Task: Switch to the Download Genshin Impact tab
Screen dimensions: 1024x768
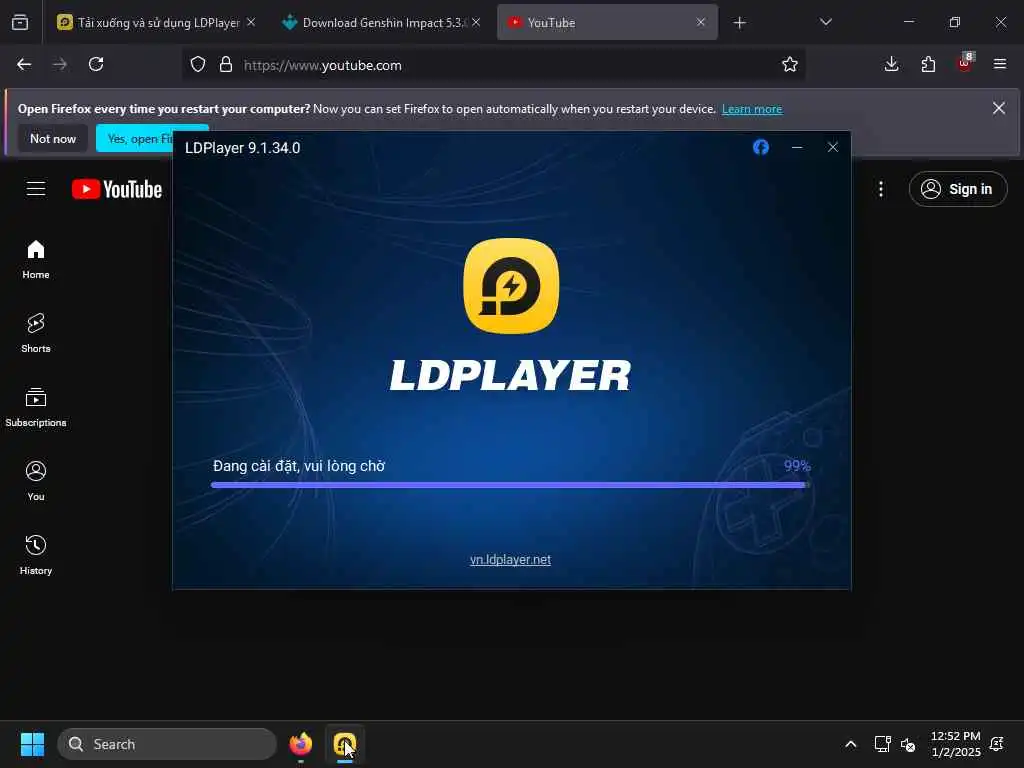Action: coord(383,23)
